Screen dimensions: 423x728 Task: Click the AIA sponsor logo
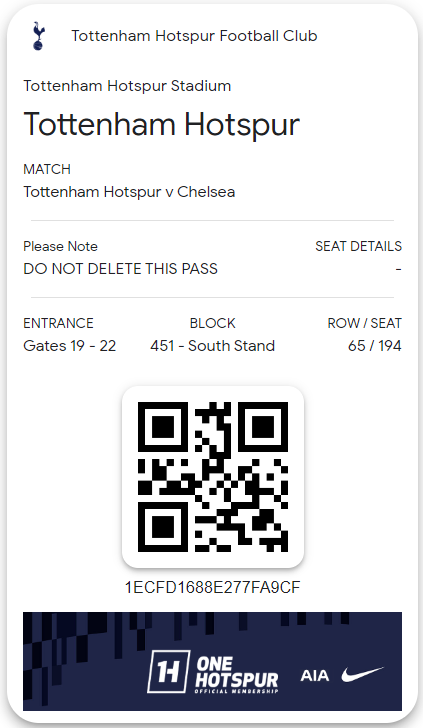tap(315, 676)
